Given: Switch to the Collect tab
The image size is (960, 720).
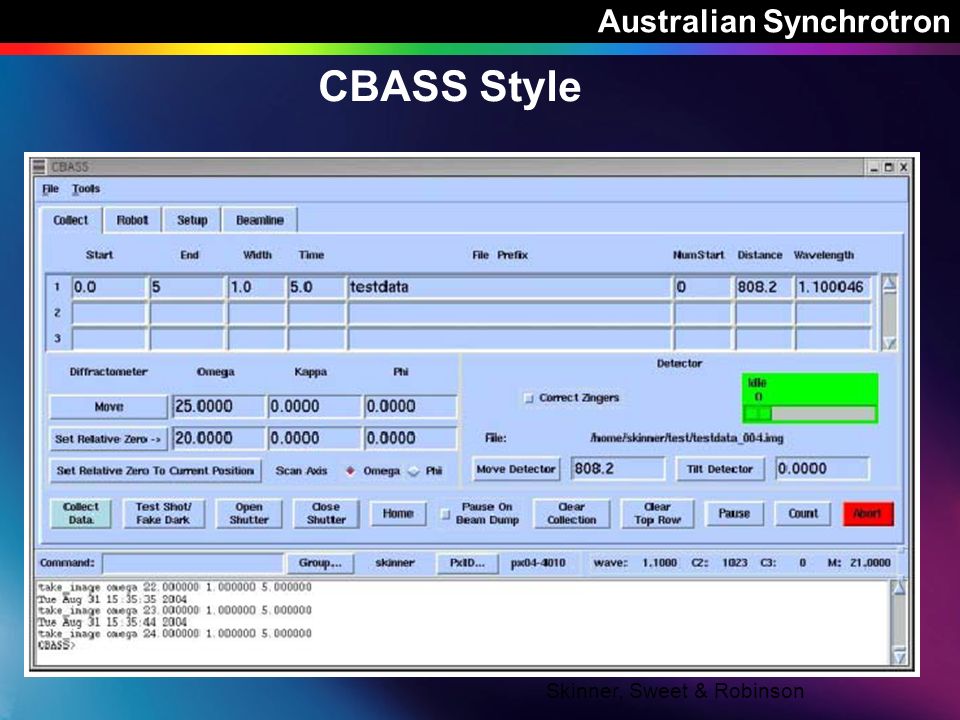Looking at the screenshot, I should tap(70, 220).
